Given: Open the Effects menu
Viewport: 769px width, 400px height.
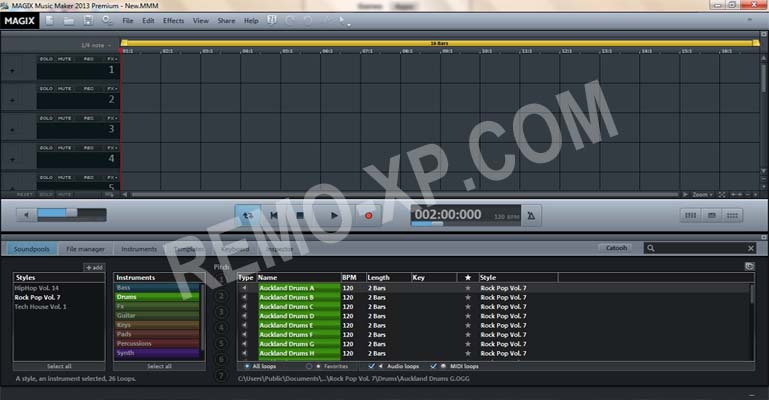Looking at the screenshot, I should [174, 21].
